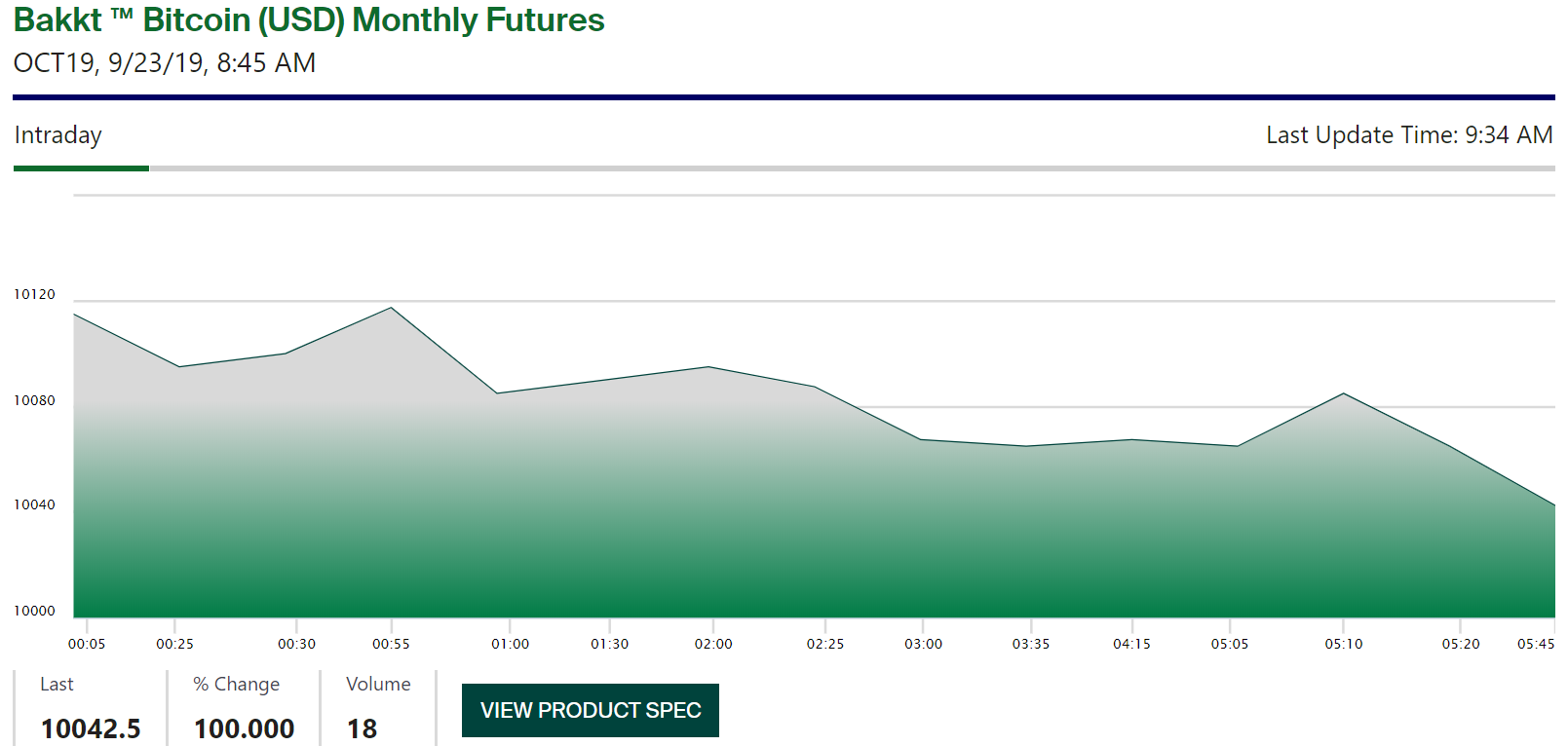This screenshot has width=1568, height=746.
Task: Click the 00:55 time axis label
Action: (x=391, y=644)
